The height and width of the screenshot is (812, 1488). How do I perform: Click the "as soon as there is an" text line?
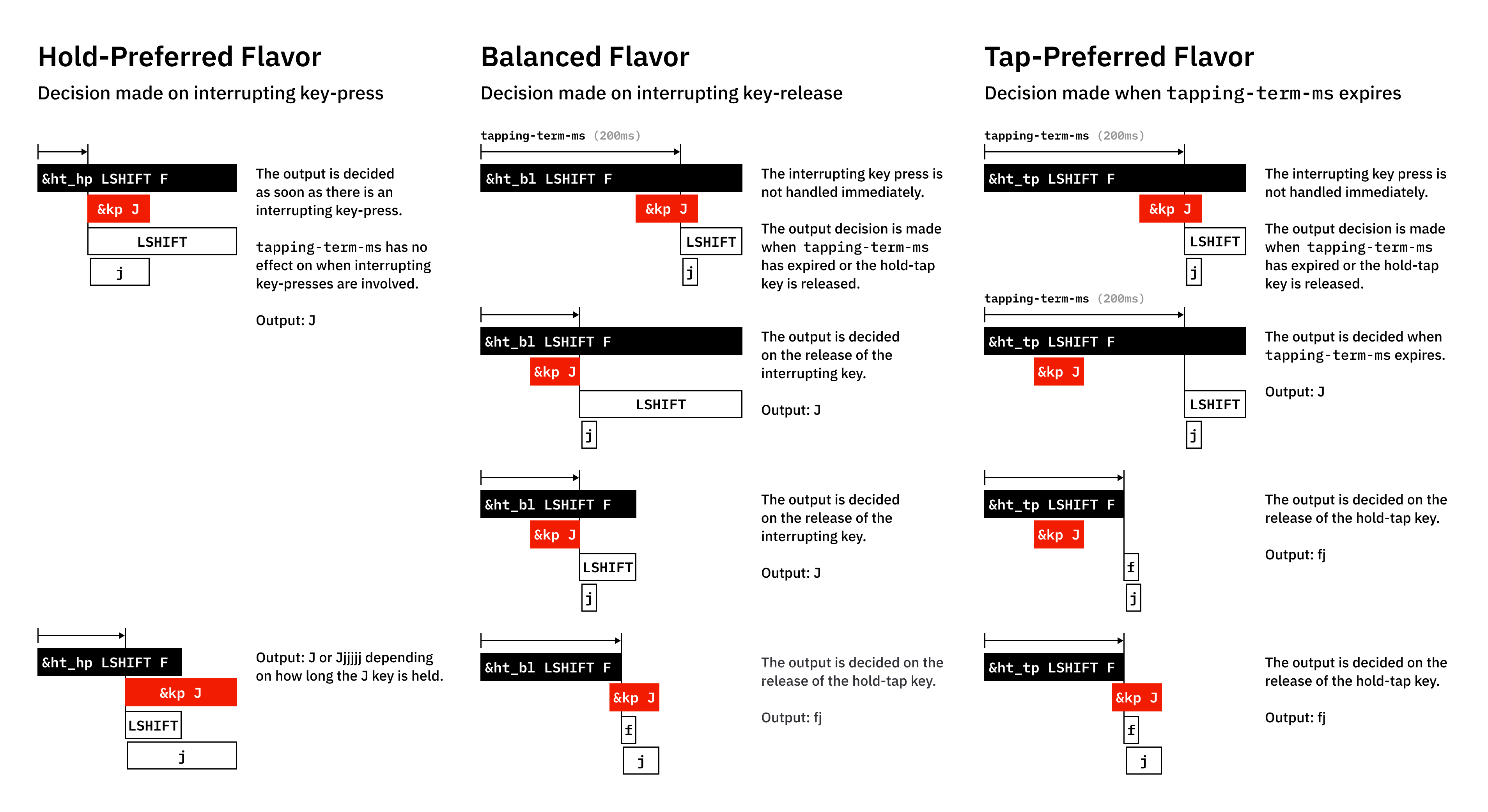click(x=324, y=192)
